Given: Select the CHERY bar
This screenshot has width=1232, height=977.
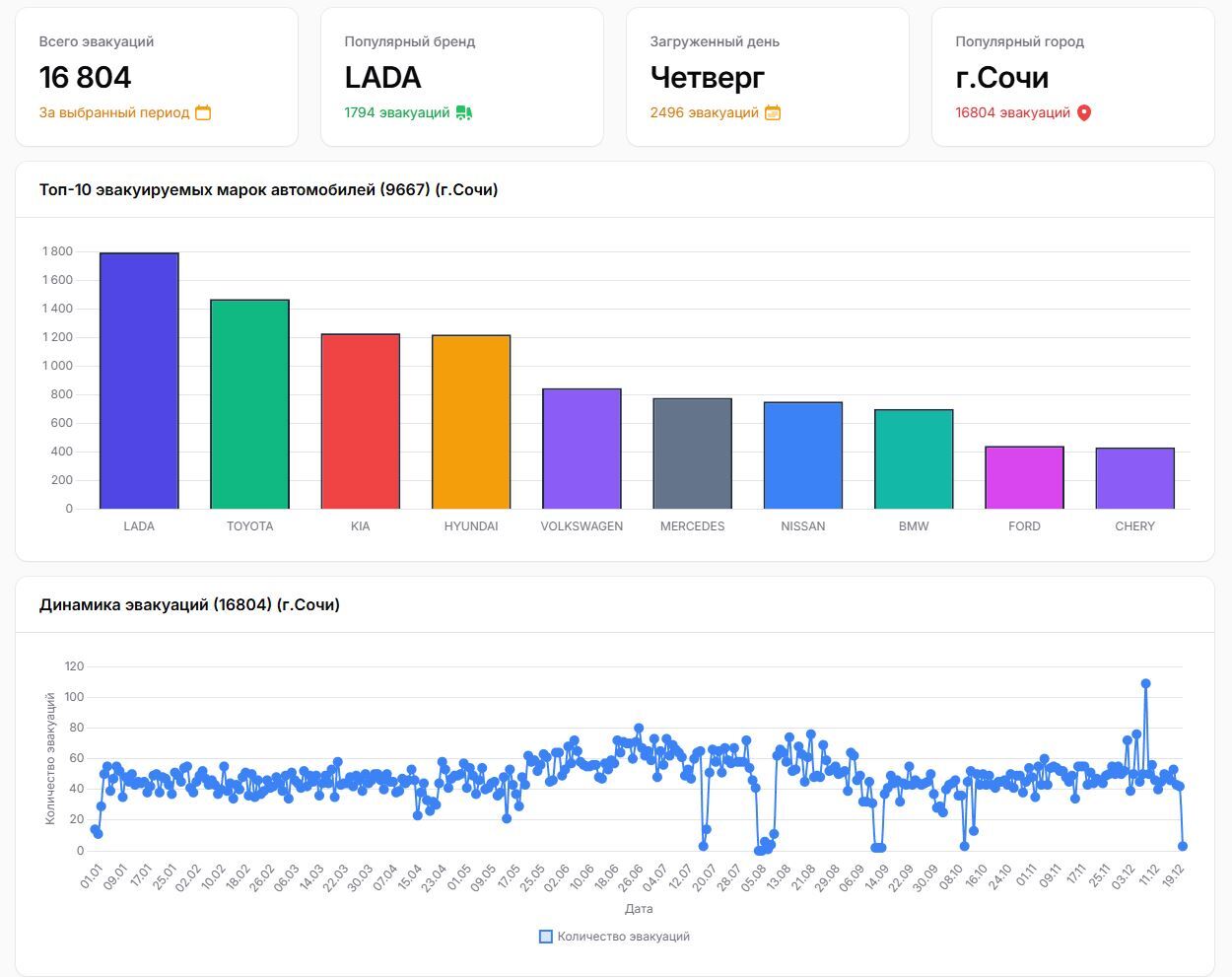Looking at the screenshot, I should pyautogui.click(x=1134, y=478).
